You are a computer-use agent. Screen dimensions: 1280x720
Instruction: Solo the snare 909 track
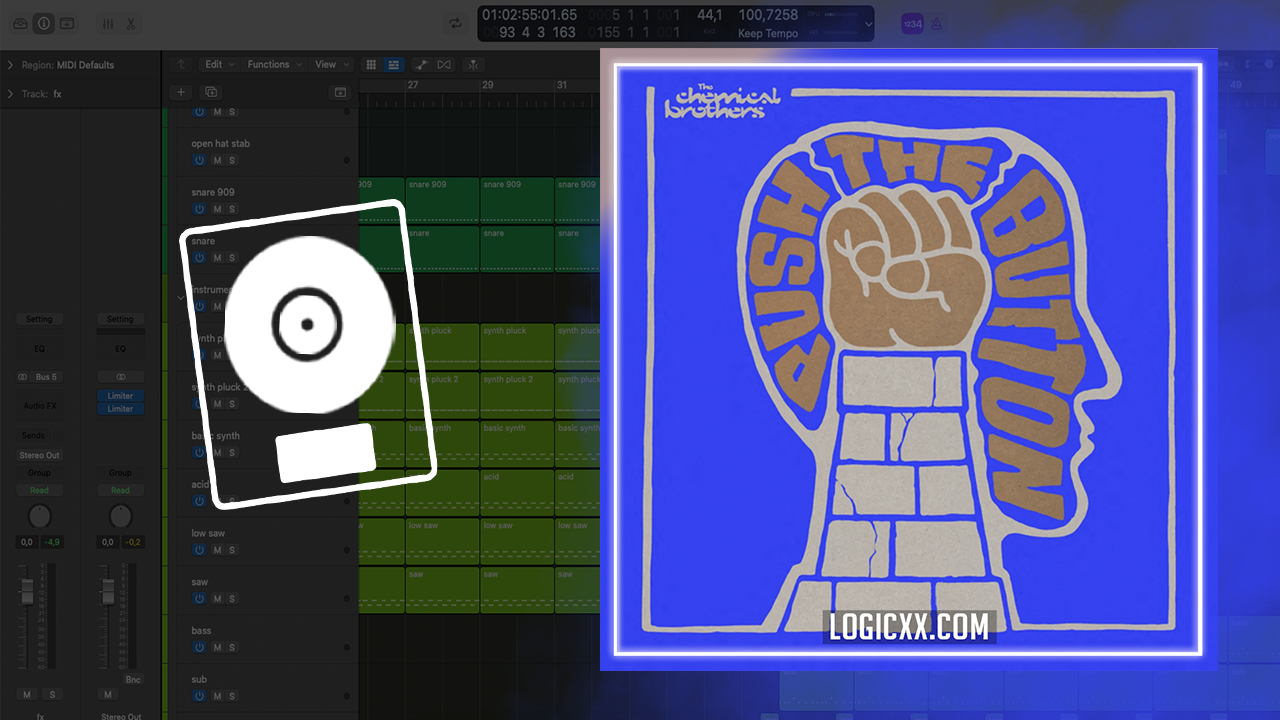pyautogui.click(x=232, y=209)
